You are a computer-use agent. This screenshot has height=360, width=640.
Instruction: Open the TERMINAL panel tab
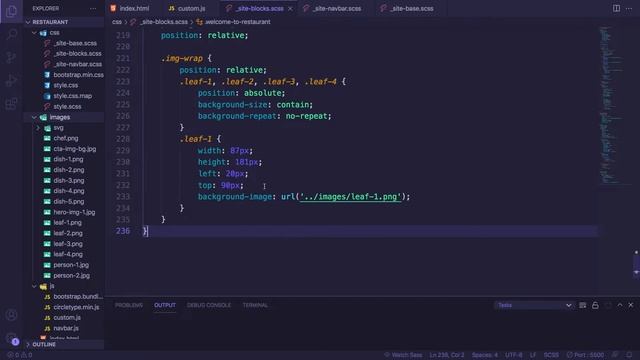[255, 305]
